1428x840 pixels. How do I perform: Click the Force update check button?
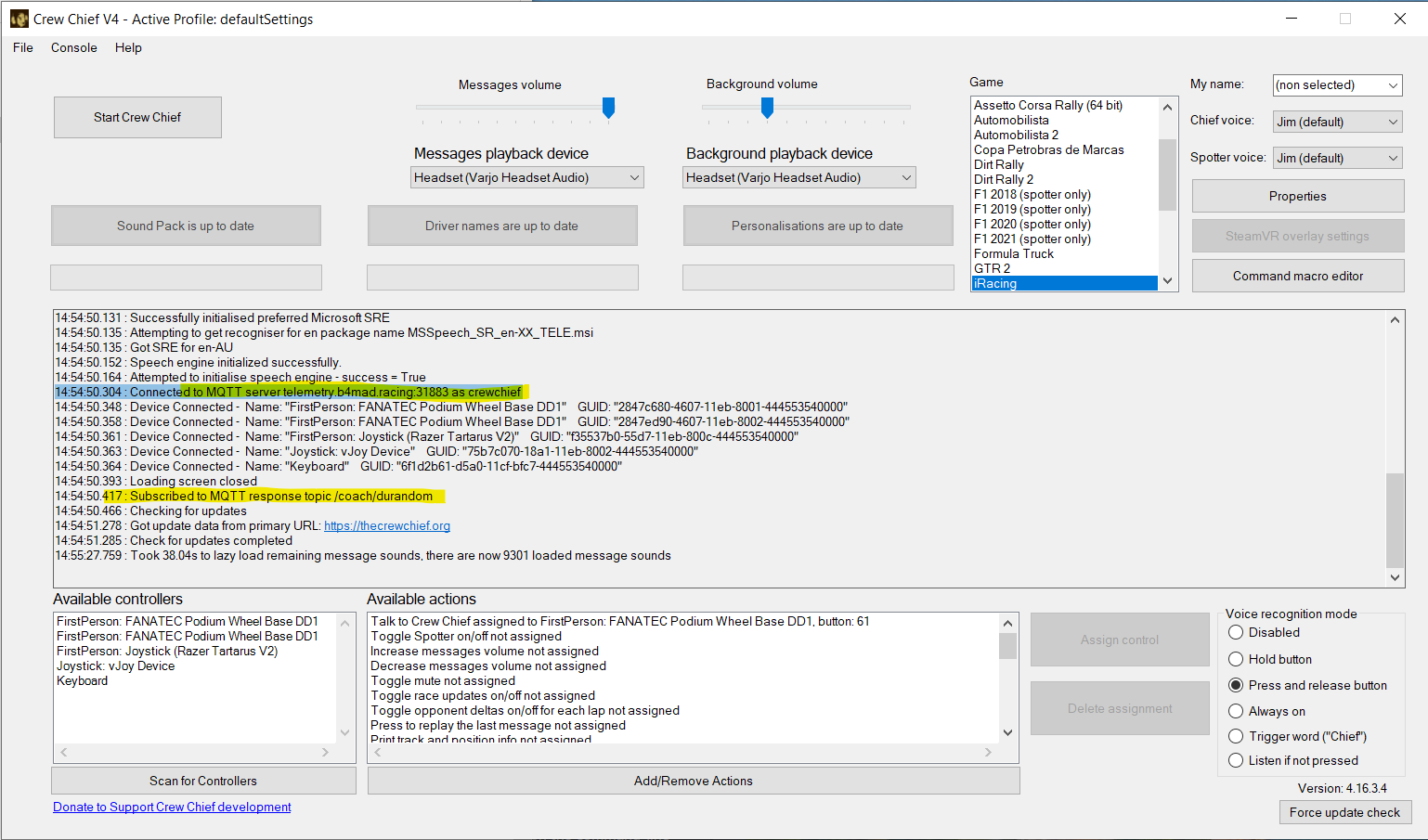point(1344,812)
